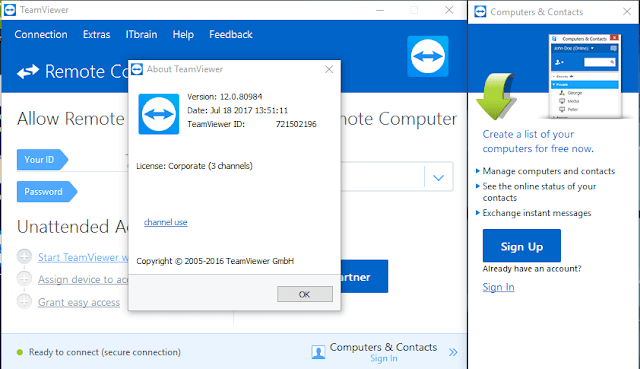This screenshot has height=369, width=640.
Task: Open Assign device to account link
Action: point(83,280)
